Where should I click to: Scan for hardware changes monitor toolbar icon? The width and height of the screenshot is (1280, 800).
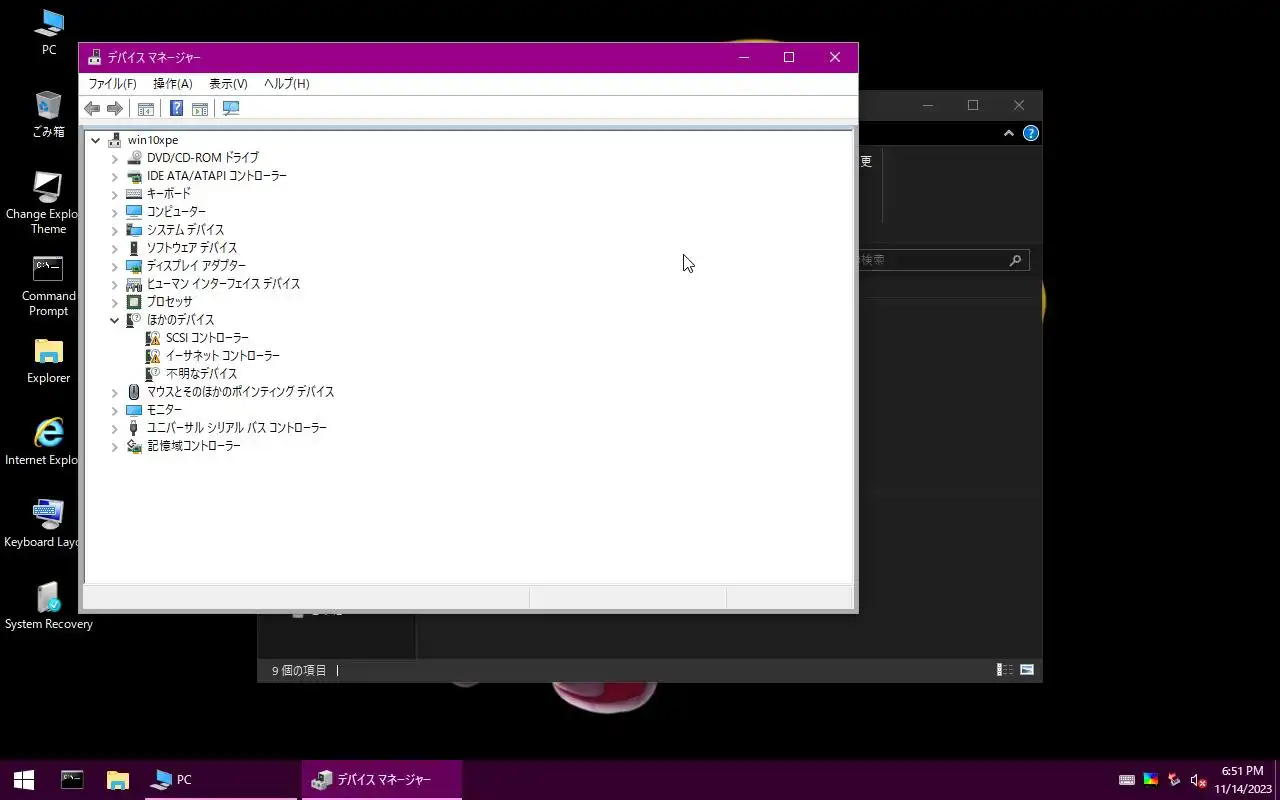(x=231, y=108)
